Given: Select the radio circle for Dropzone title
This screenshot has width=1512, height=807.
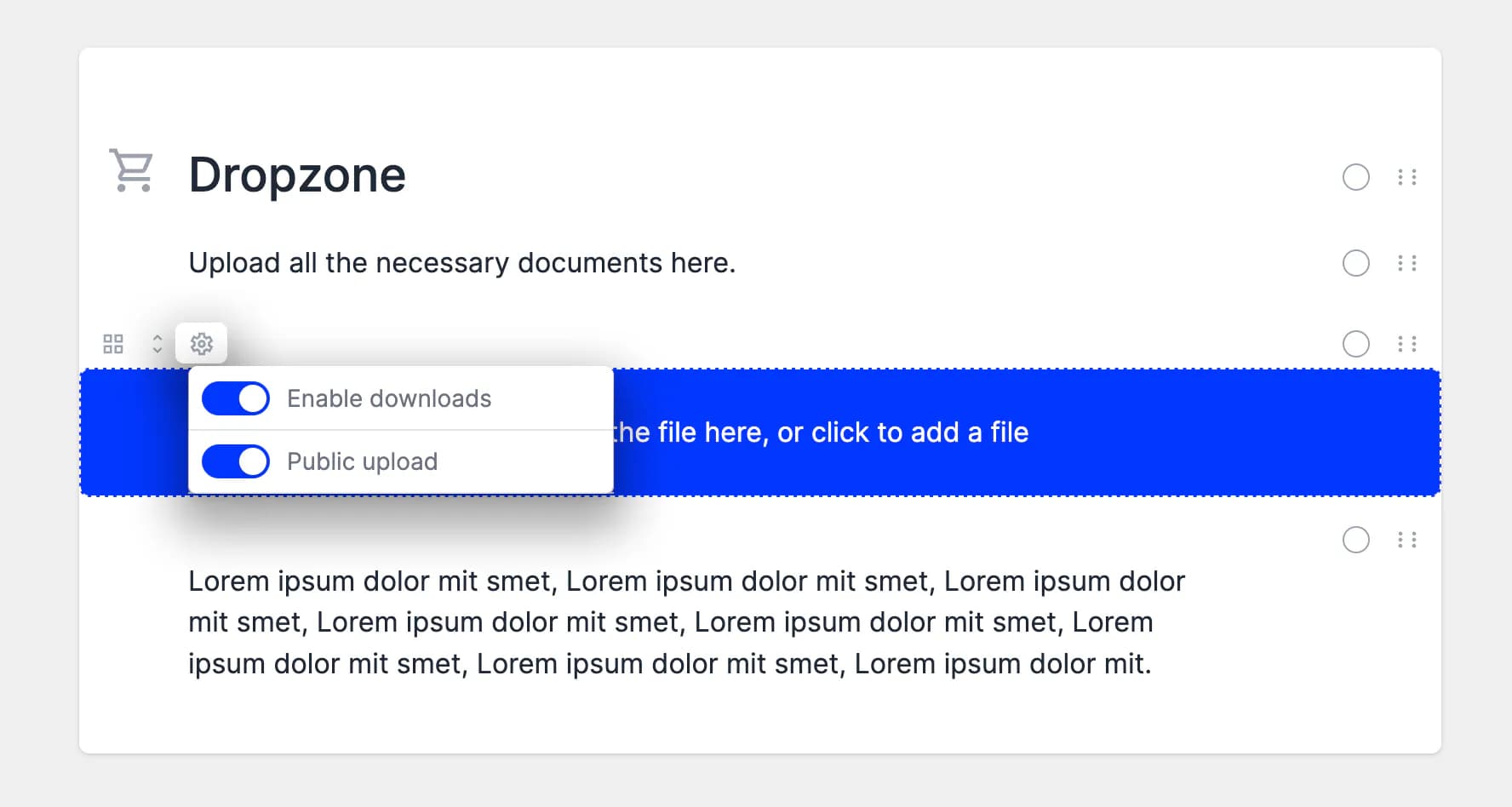Looking at the screenshot, I should point(1355,177).
